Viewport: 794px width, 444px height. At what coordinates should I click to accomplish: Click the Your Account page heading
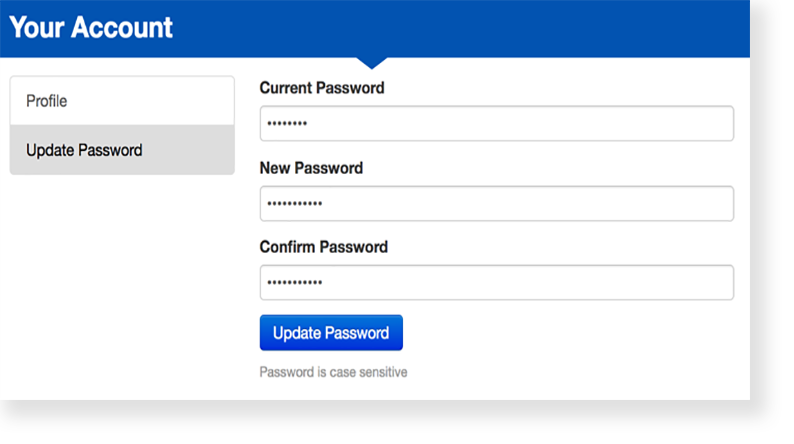point(91,27)
